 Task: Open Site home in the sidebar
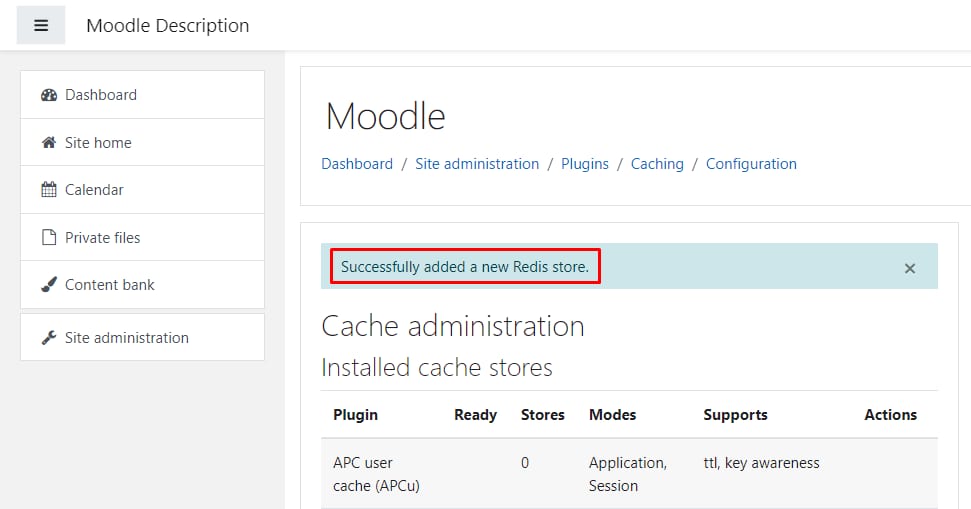point(142,142)
